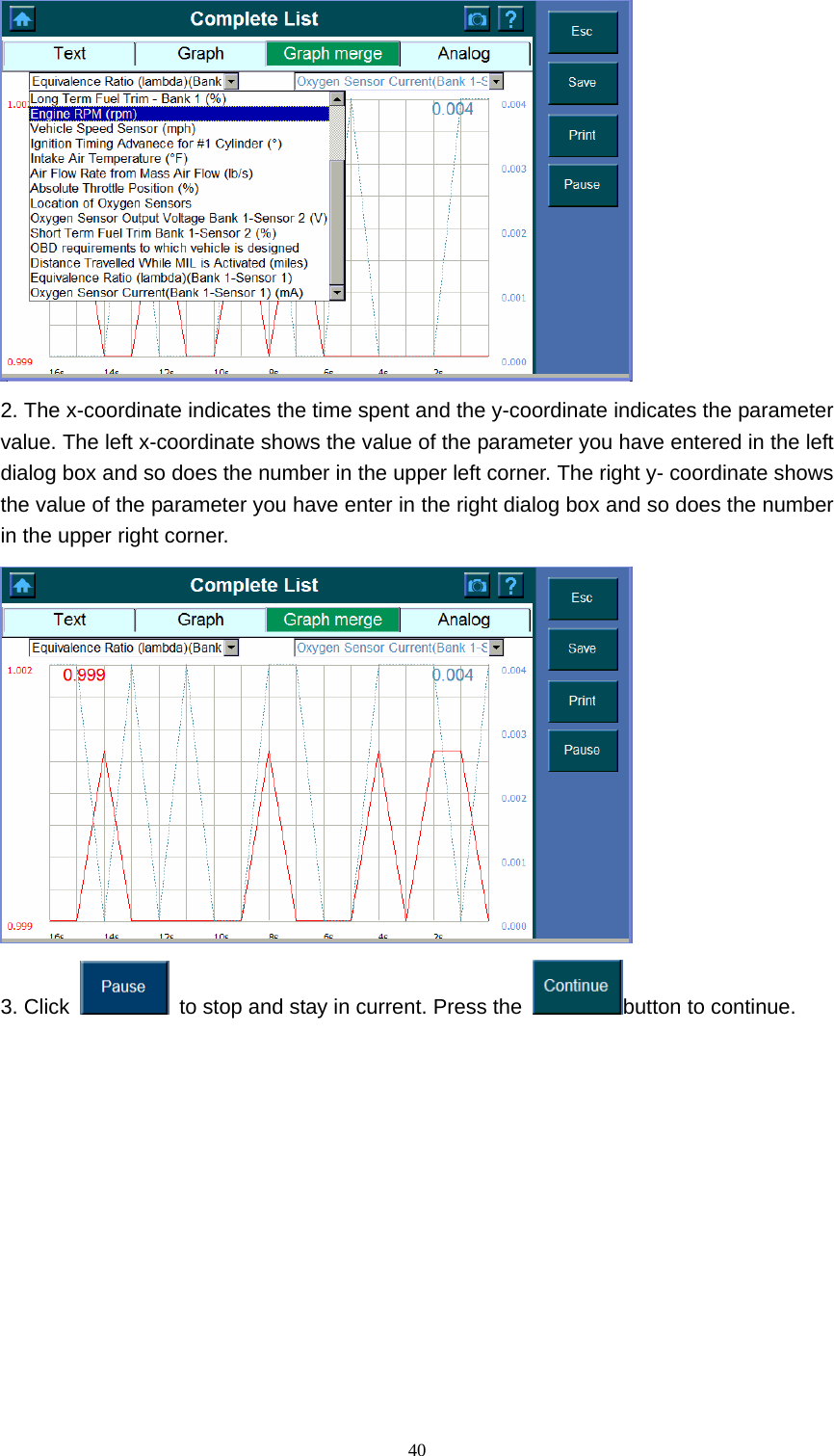Open the left parameter dropdown on merged graph
Screen dimensions: 834x1456
(230, 647)
